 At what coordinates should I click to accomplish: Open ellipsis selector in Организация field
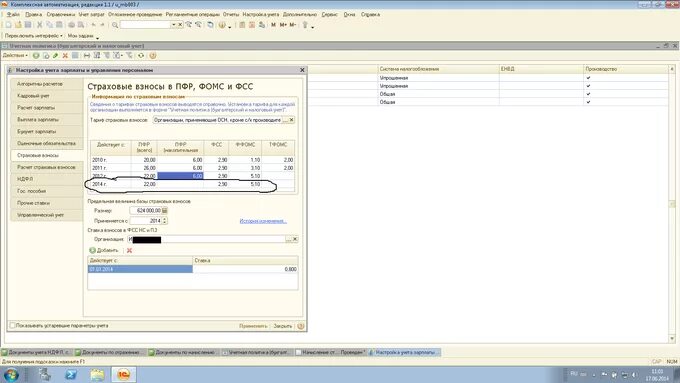pos(289,239)
